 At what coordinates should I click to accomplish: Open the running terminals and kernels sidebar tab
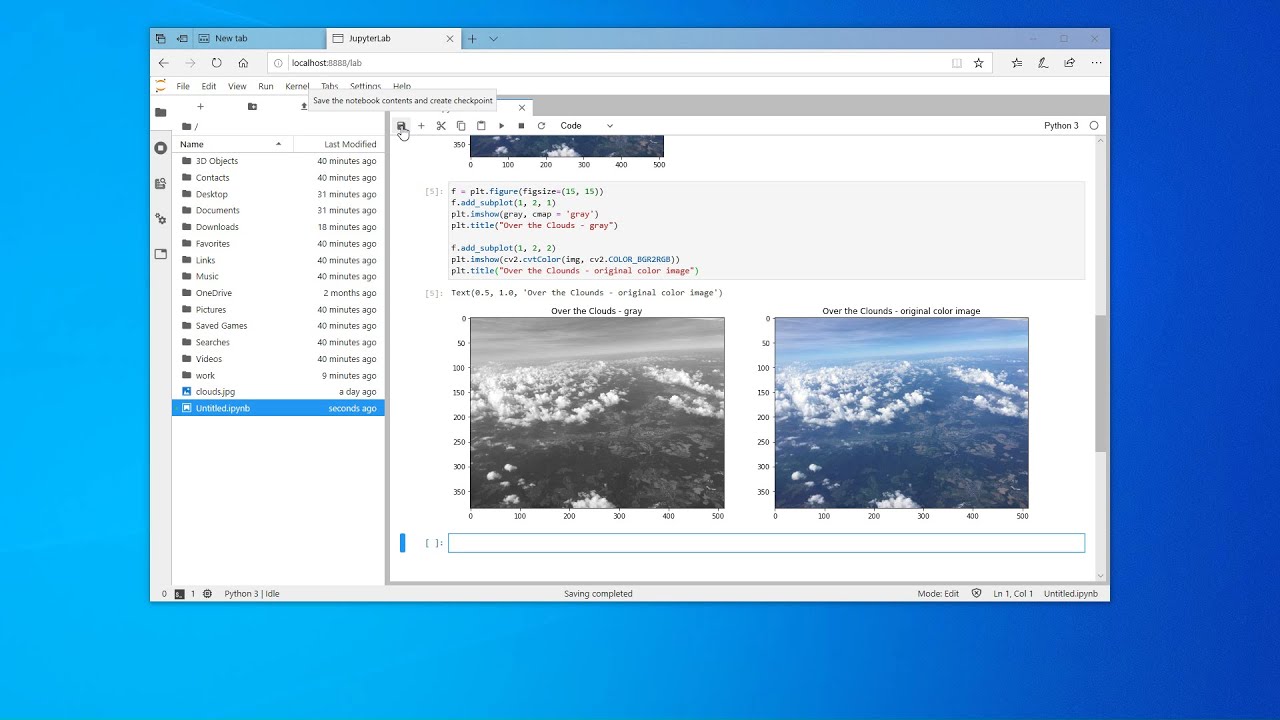pos(161,148)
